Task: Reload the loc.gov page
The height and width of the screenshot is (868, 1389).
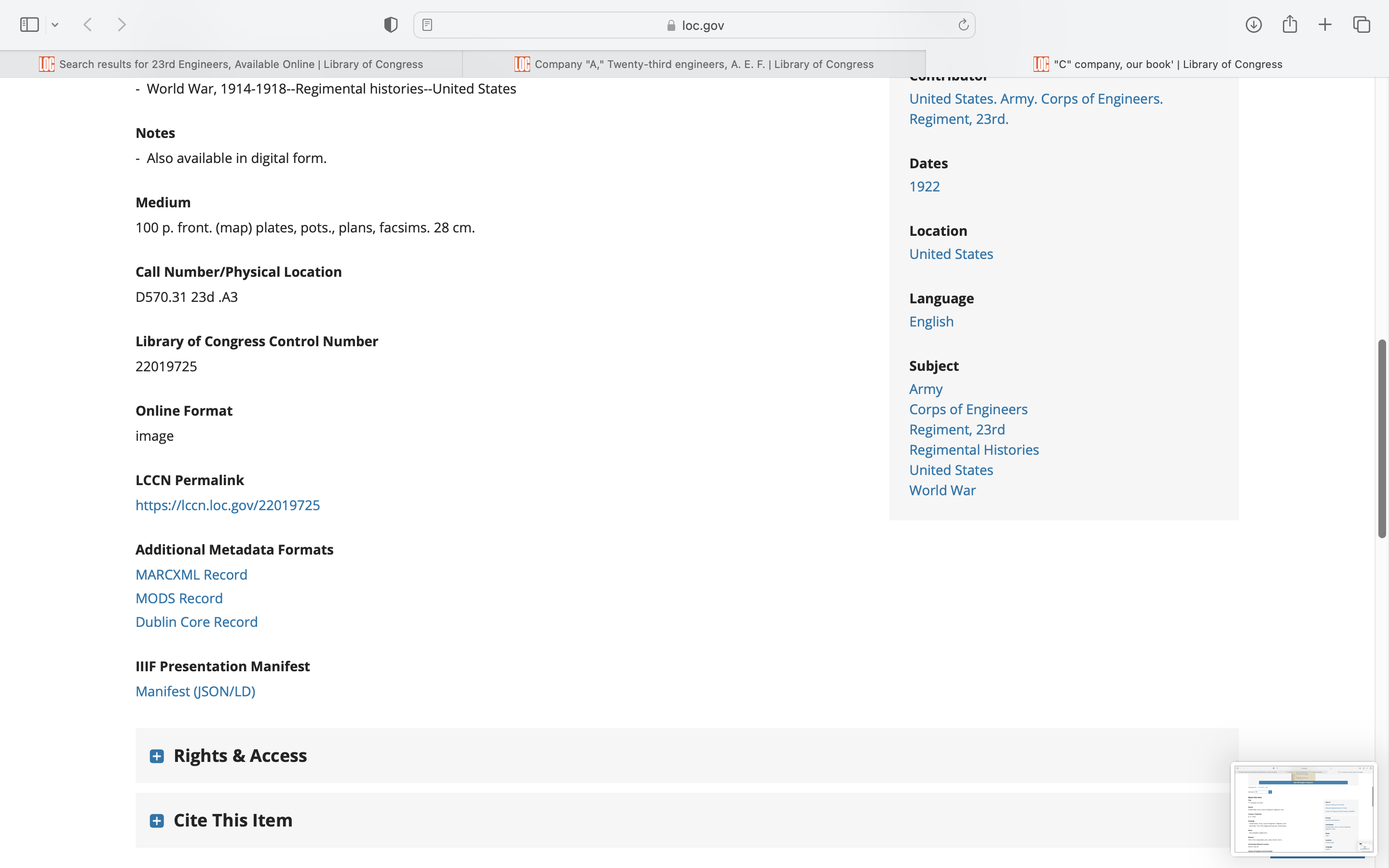Action: coord(963,25)
